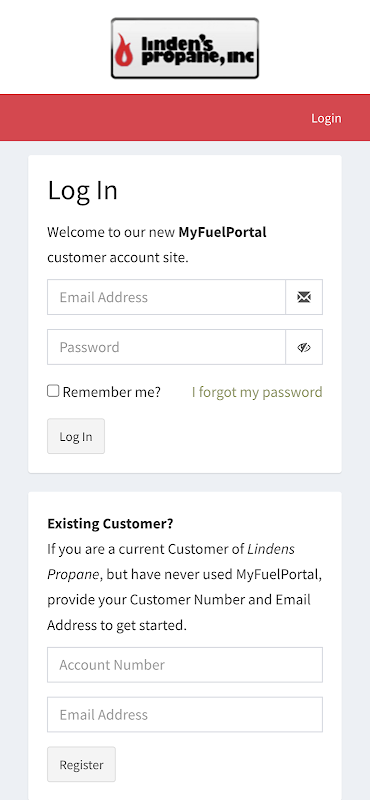370x800 pixels.
Task: Click the envelope icon beside the email field
Action: click(x=304, y=297)
